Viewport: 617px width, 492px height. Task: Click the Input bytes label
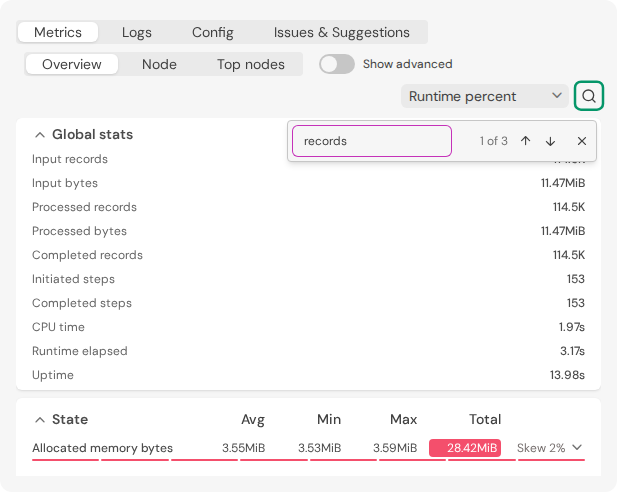tap(65, 183)
